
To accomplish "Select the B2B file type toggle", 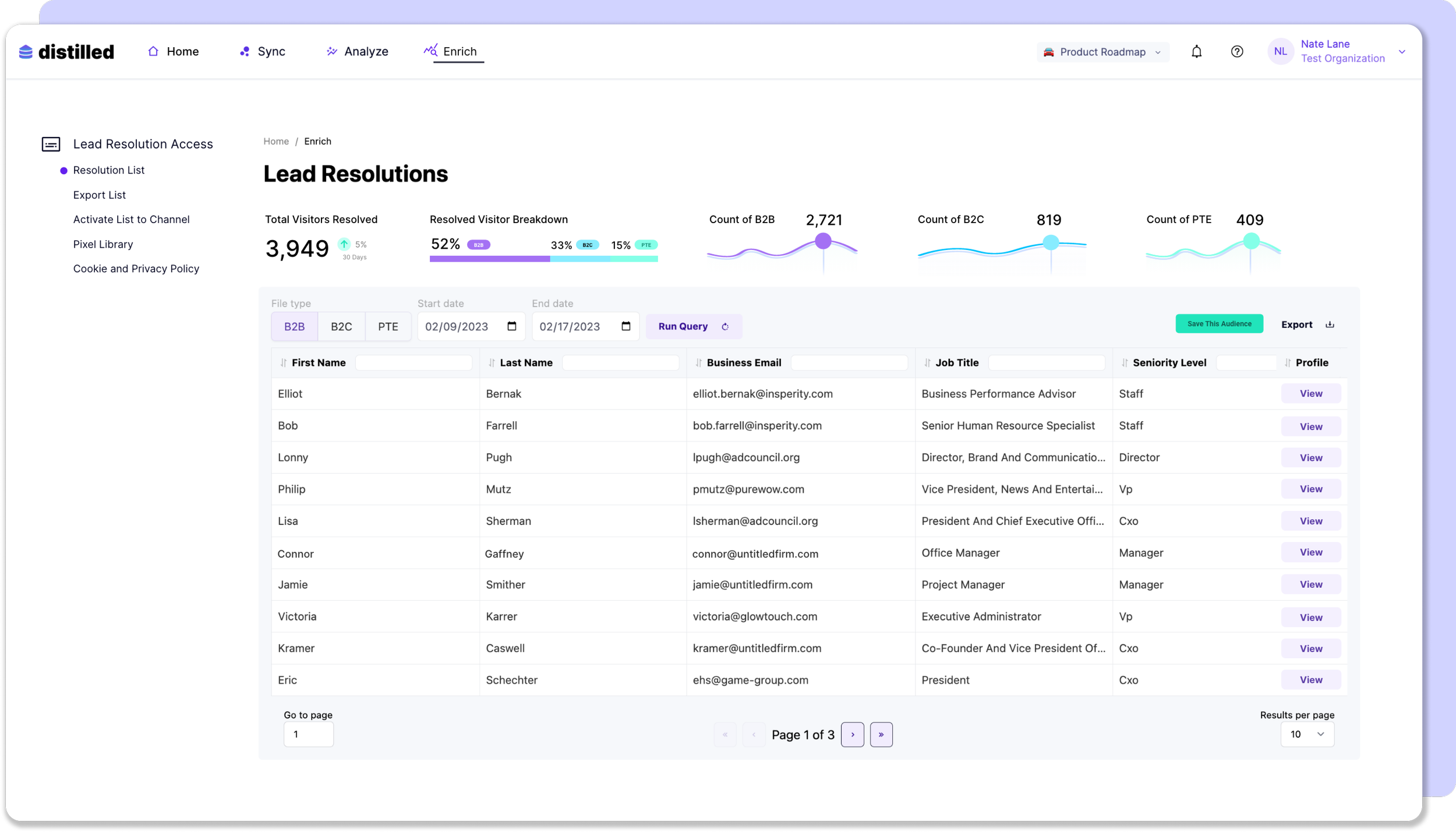I will (x=294, y=326).
